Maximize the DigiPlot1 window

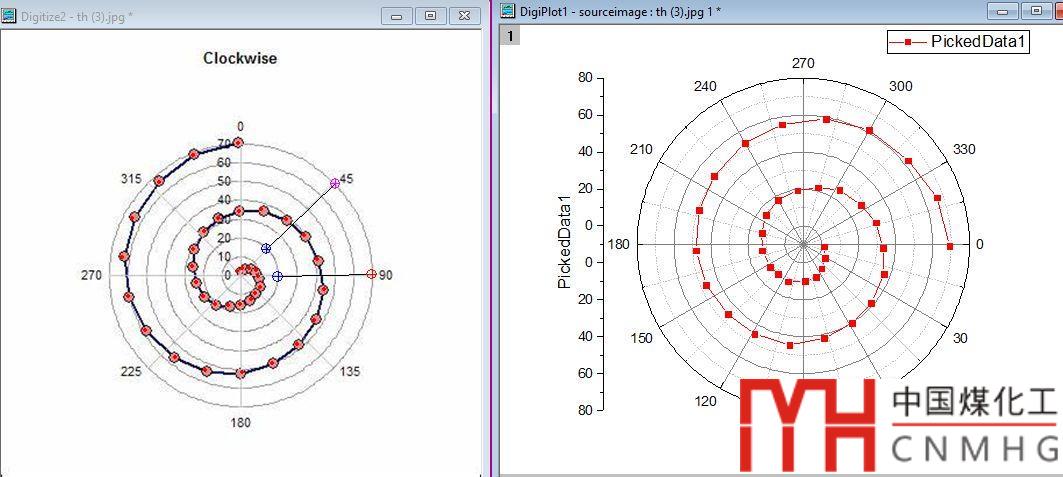(1036, 11)
